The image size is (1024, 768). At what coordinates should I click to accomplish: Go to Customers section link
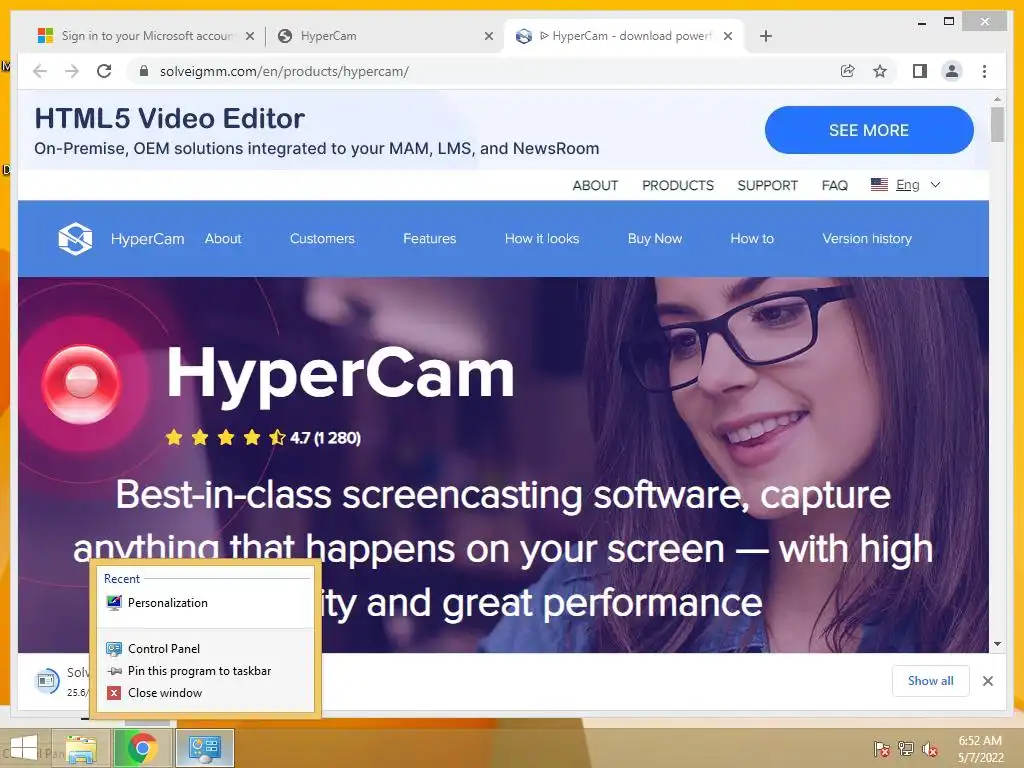(322, 238)
